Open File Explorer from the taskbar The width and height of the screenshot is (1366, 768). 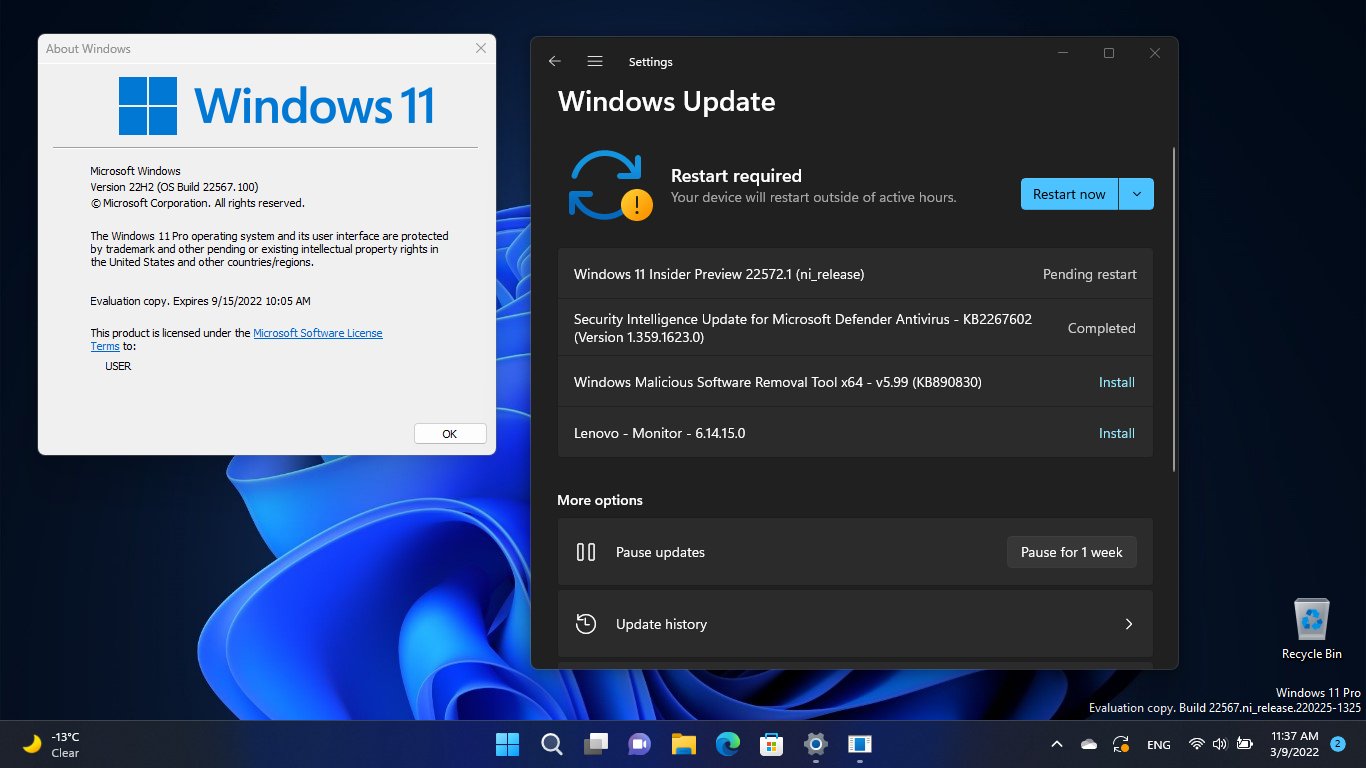point(683,744)
